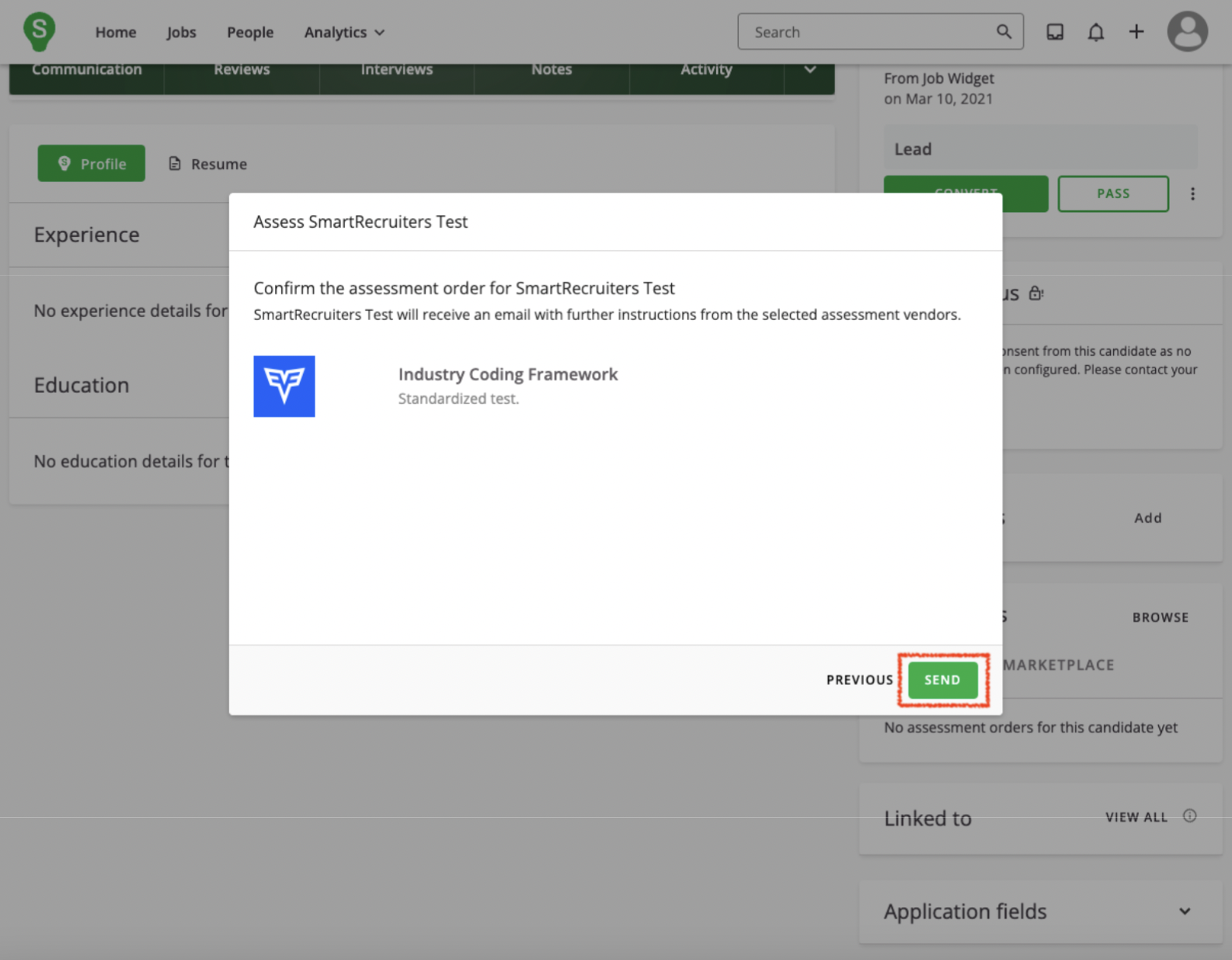
Task: Click the plus create icon
Action: (1136, 32)
